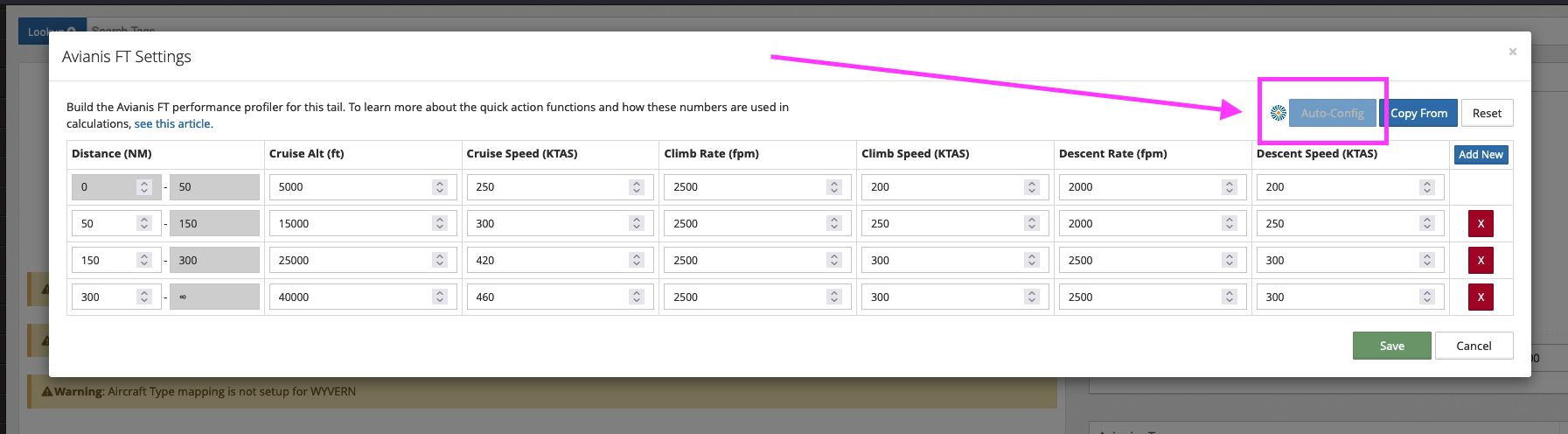Edit climb speed 250 field

955,223
